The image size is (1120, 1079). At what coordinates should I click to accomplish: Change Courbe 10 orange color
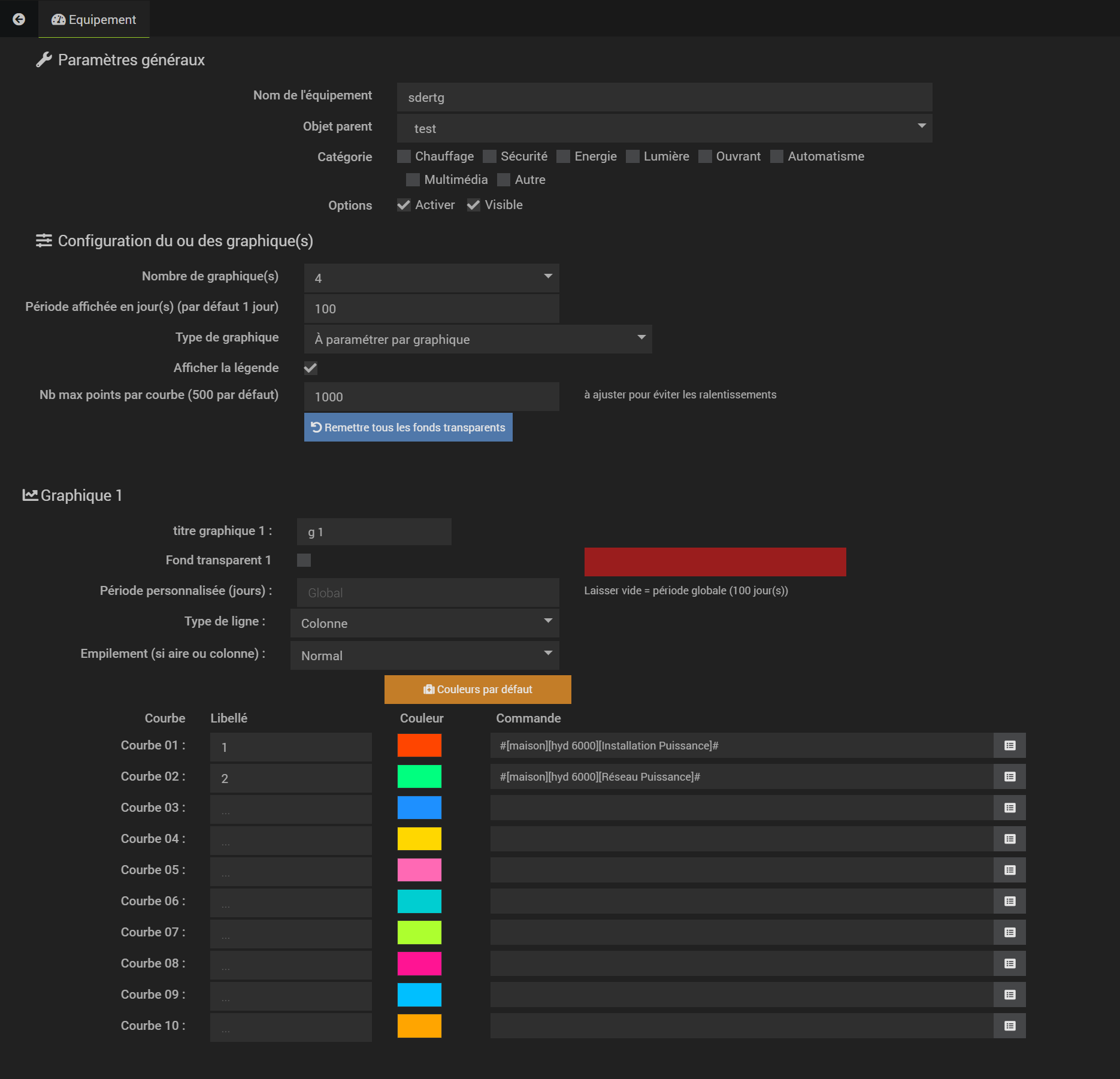tap(419, 1026)
